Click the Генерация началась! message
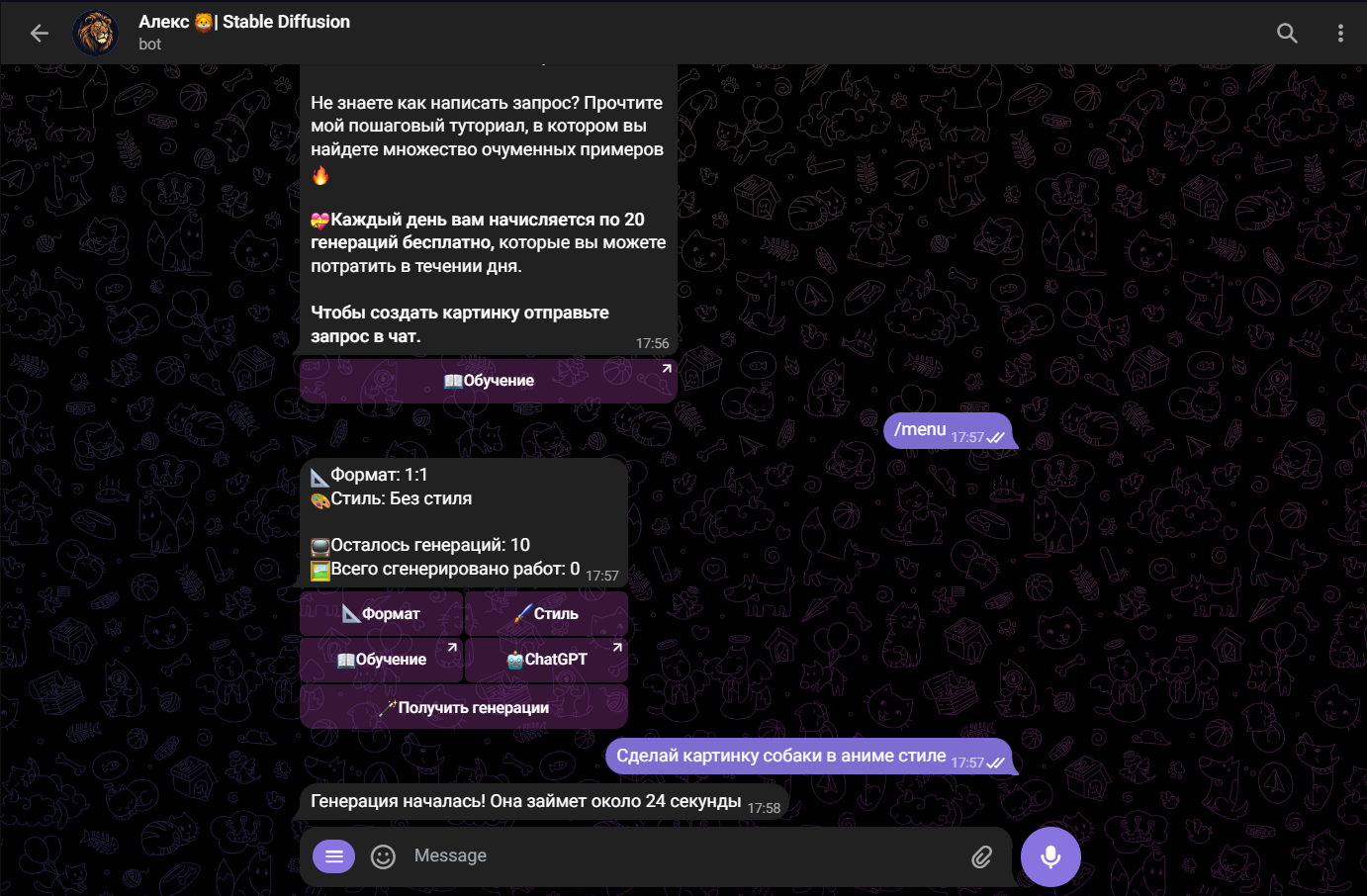 point(544,802)
